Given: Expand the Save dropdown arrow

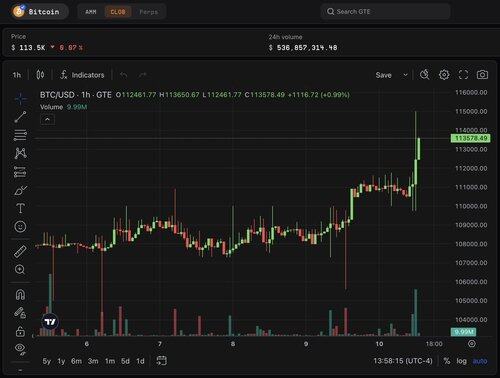Looking at the screenshot, I should [406, 75].
